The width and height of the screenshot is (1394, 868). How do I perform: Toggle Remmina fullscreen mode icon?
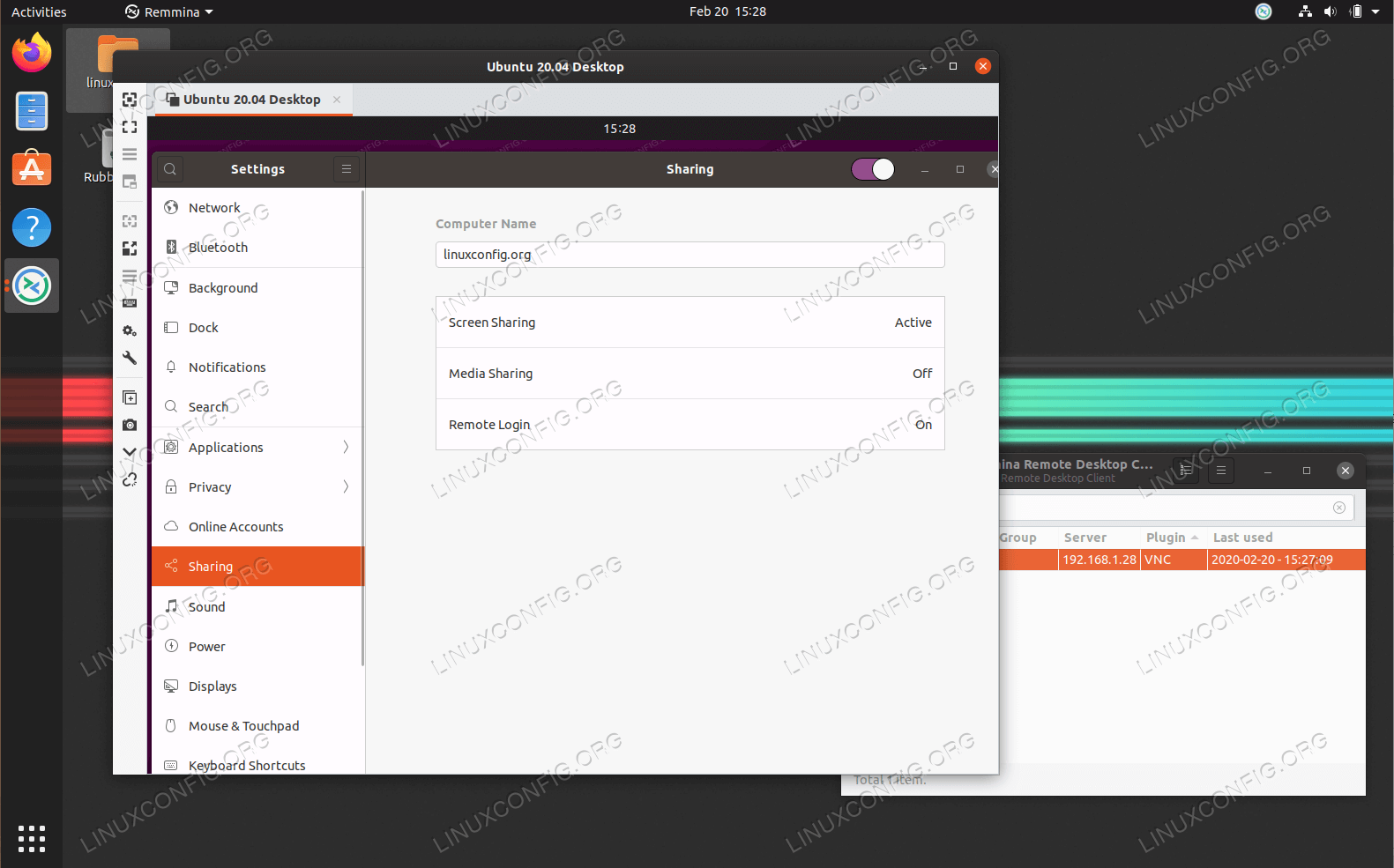(130, 127)
